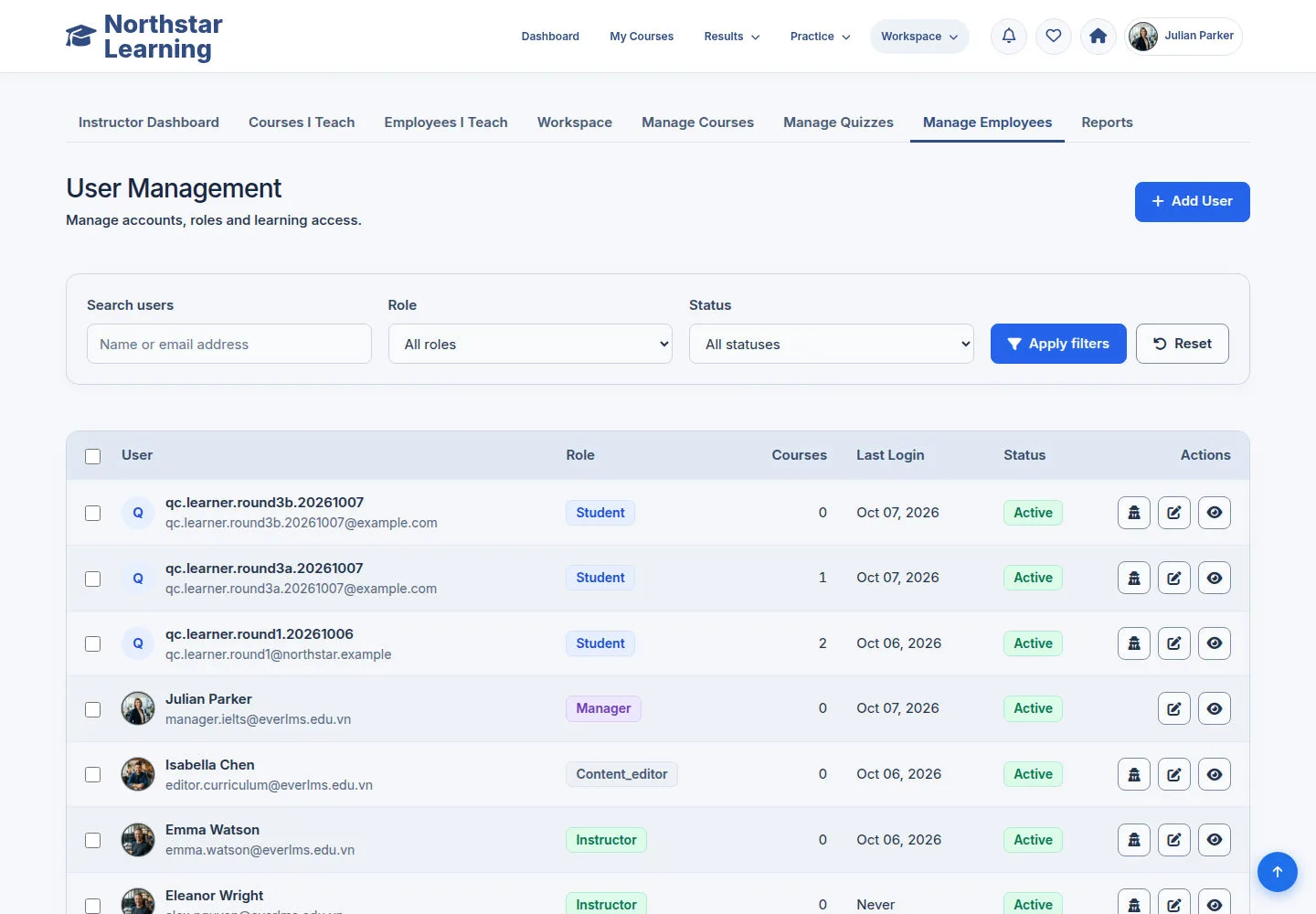Select the Julian Parker row checkbox
The height and width of the screenshot is (914, 1316).
click(x=93, y=709)
